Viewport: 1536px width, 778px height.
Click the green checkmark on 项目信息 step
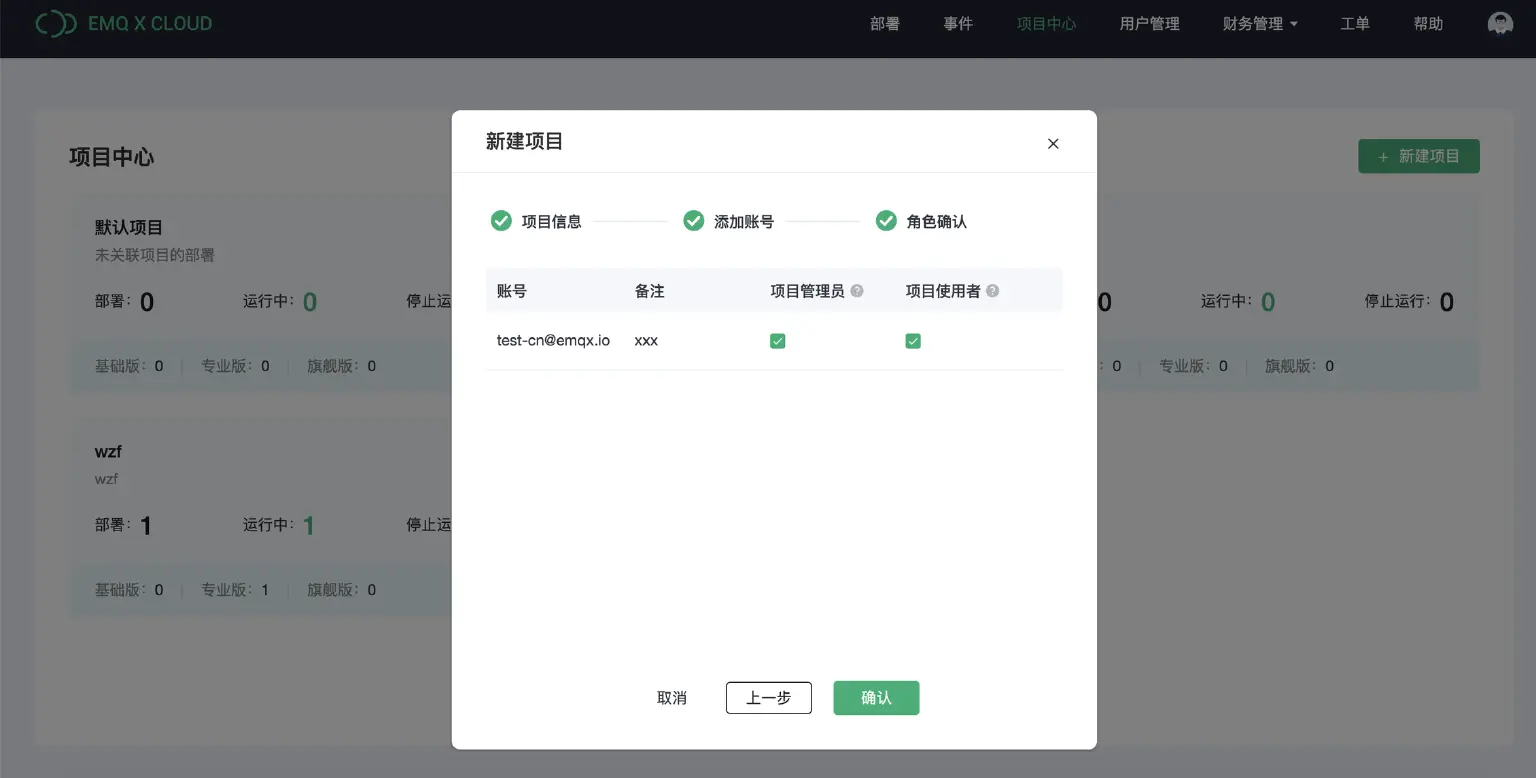pyautogui.click(x=501, y=221)
